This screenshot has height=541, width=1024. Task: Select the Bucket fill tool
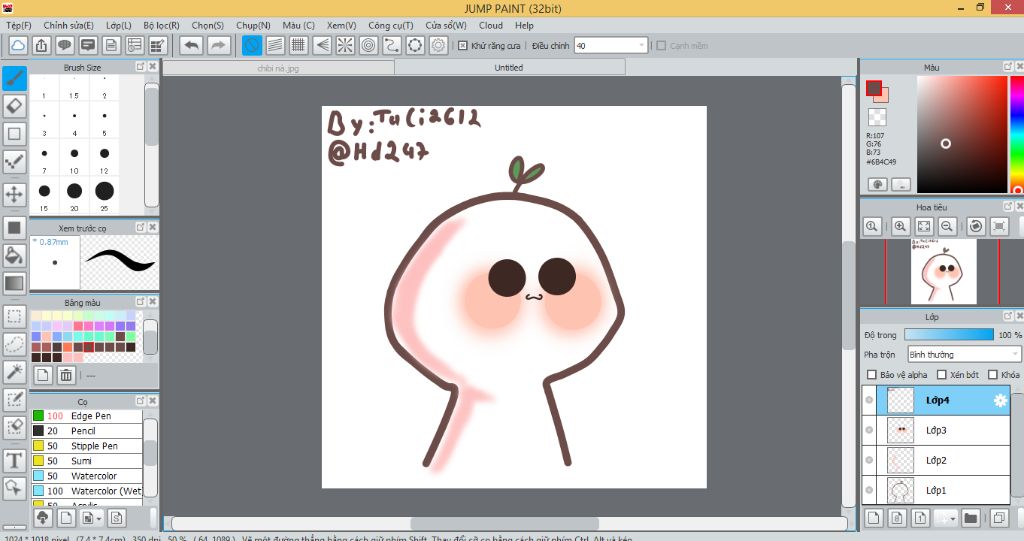point(14,255)
